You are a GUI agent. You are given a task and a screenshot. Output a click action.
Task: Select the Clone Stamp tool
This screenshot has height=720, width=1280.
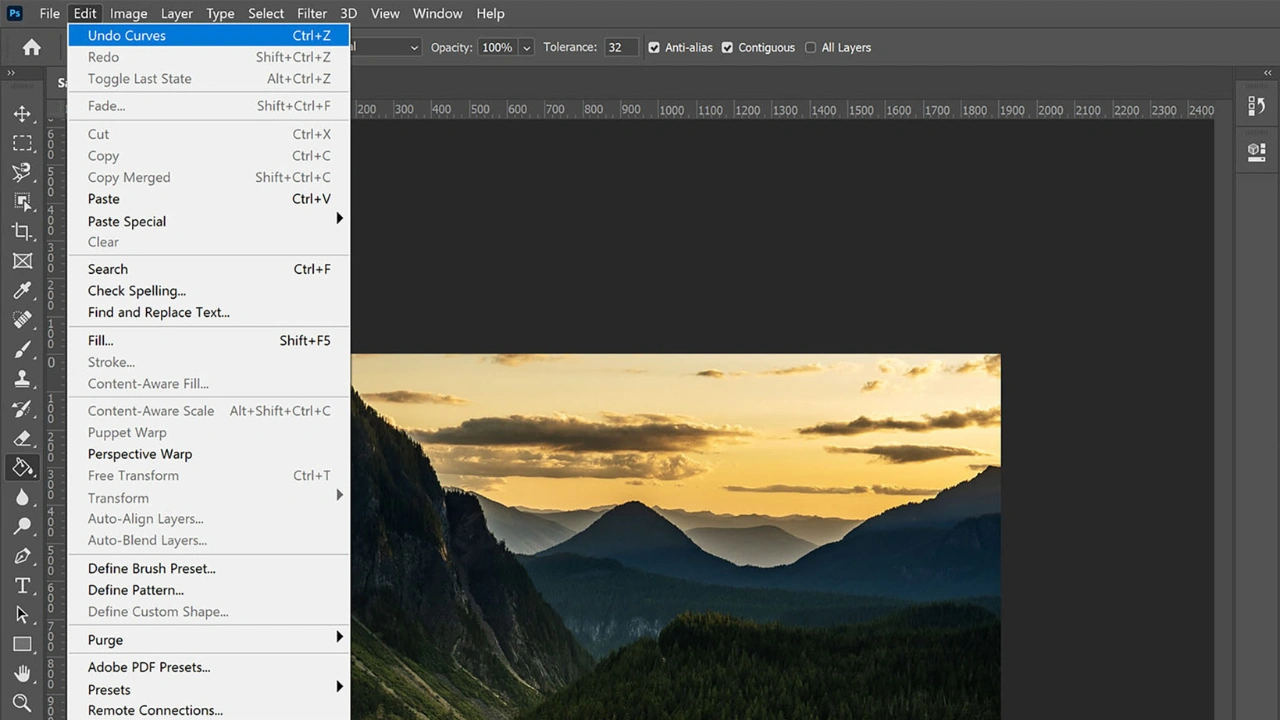click(x=22, y=378)
